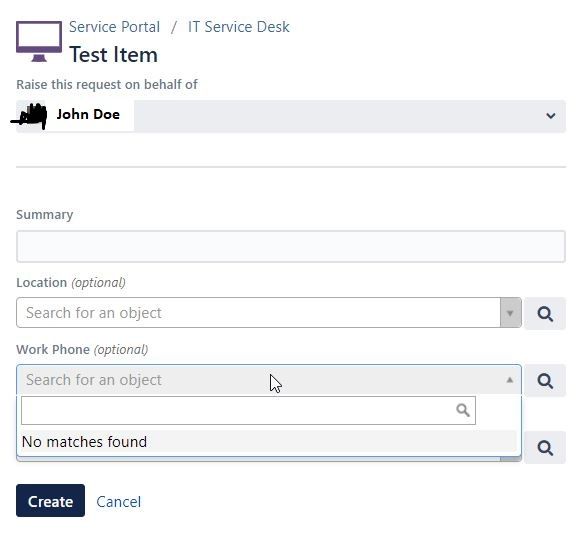Screen dimensions: 588x539
Task: Expand the Location dropdown arrow
Action: (510, 313)
